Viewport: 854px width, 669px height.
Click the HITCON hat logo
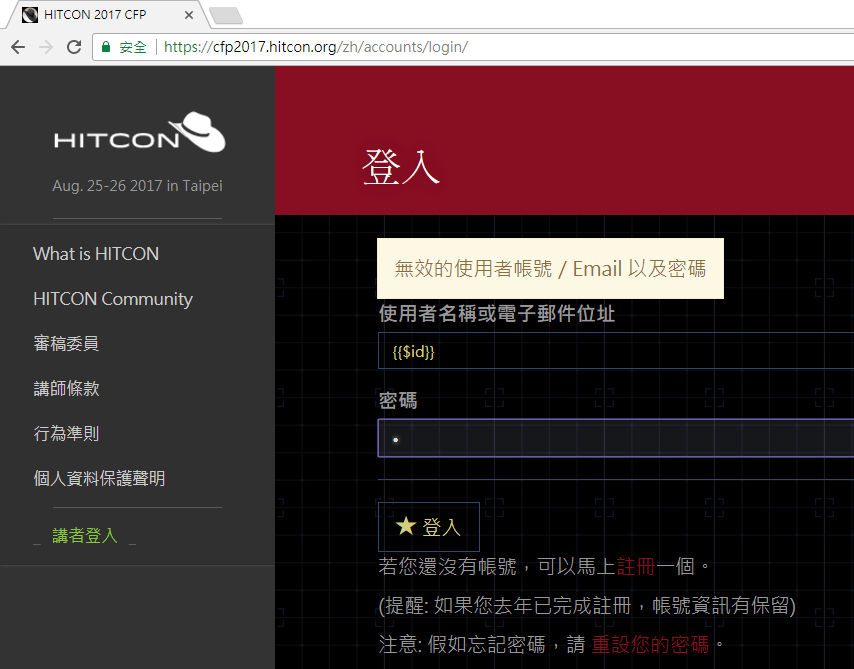pos(139,132)
